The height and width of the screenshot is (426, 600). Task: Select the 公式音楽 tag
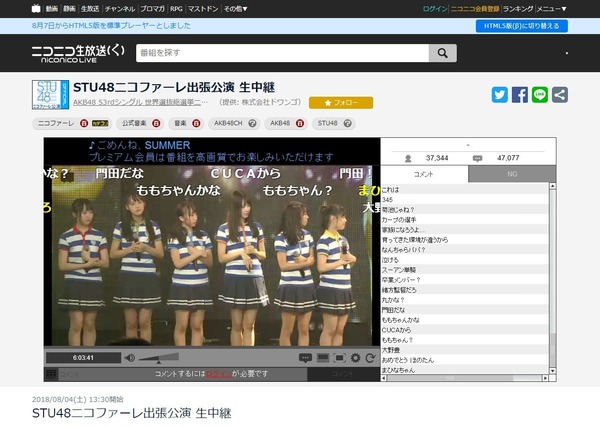click(134, 123)
